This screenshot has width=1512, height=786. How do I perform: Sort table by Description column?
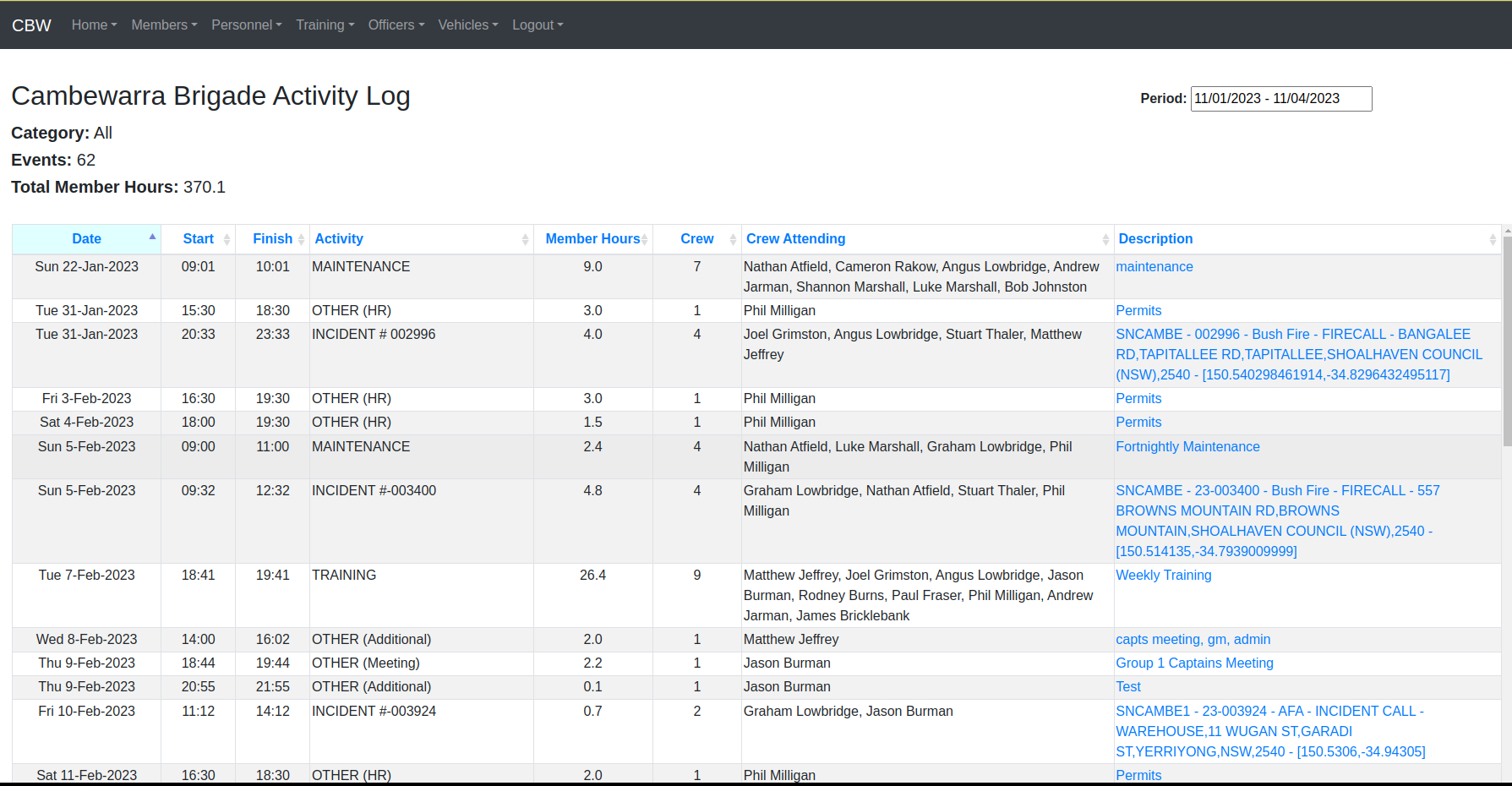coord(1307,239)
